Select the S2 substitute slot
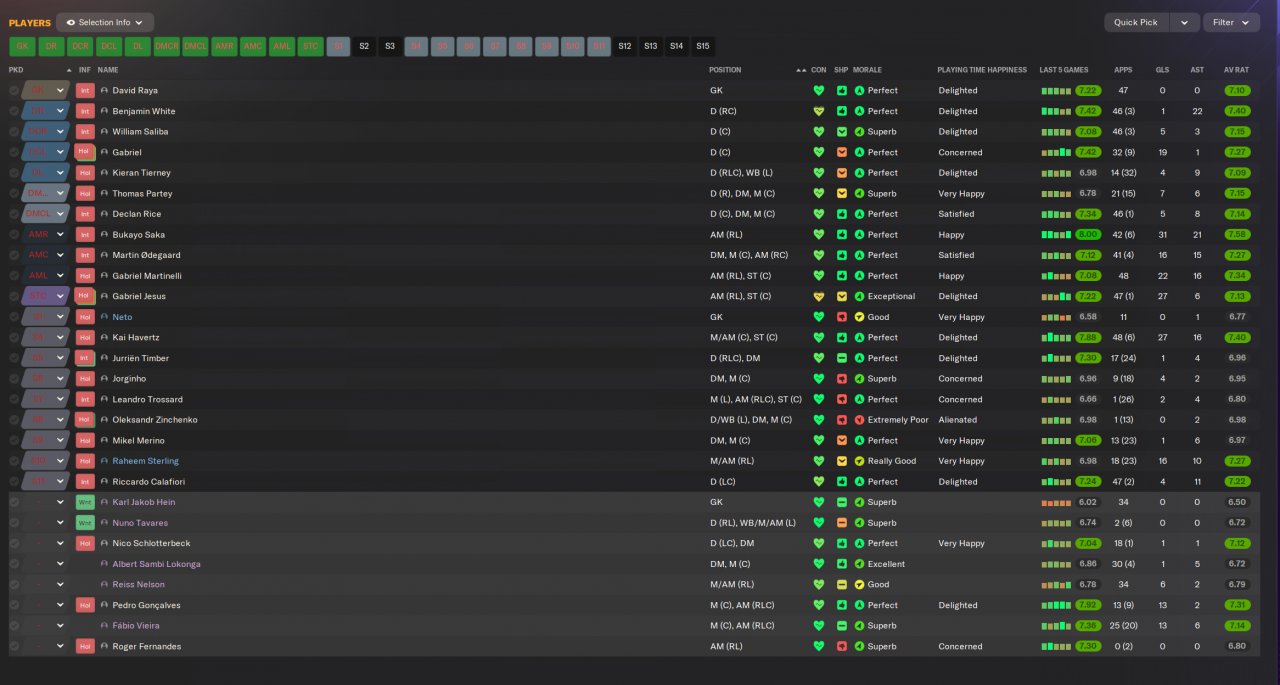The image size is (1280, 685). click(364, 46)
